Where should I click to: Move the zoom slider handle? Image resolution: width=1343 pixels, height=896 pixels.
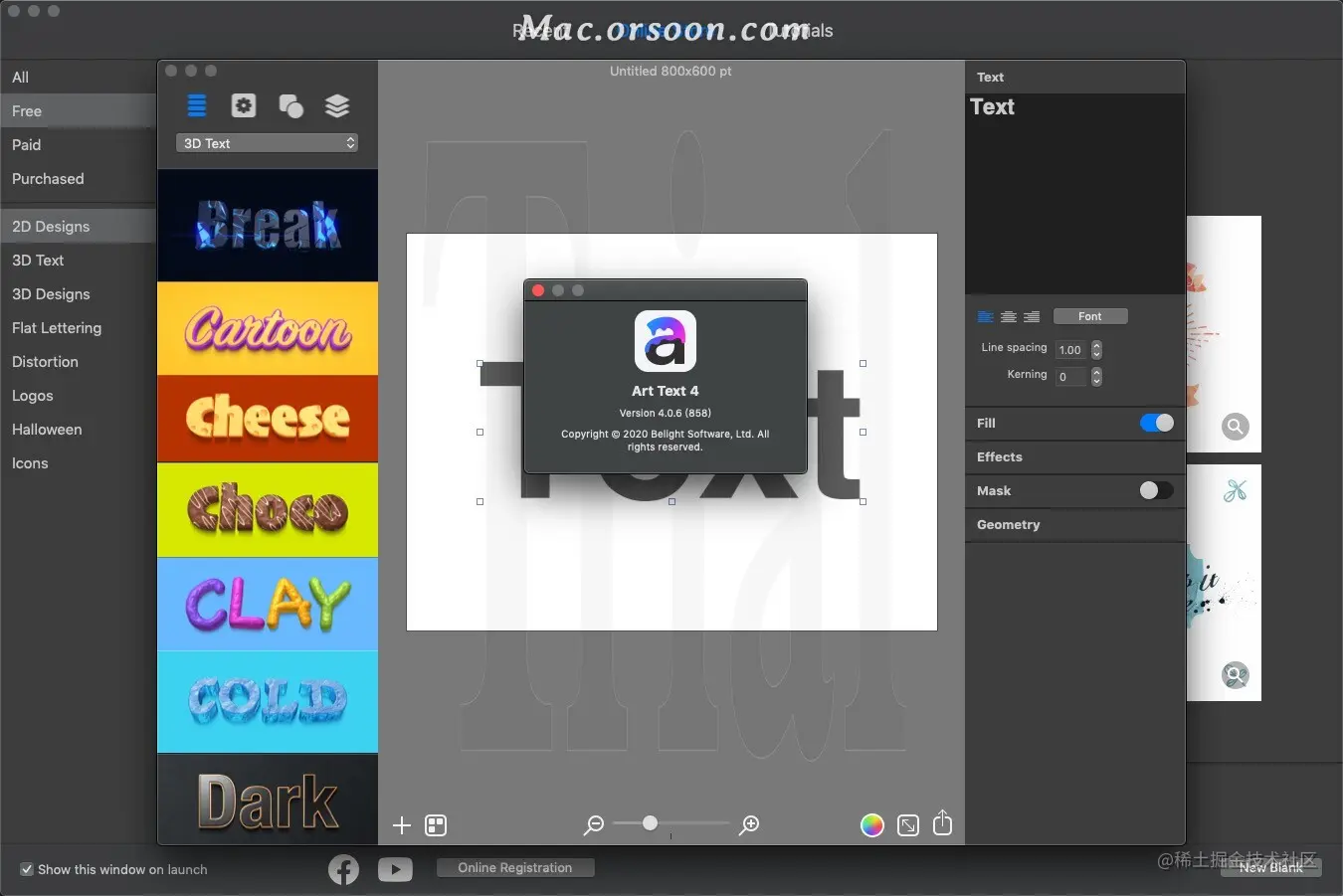(650, 823)
